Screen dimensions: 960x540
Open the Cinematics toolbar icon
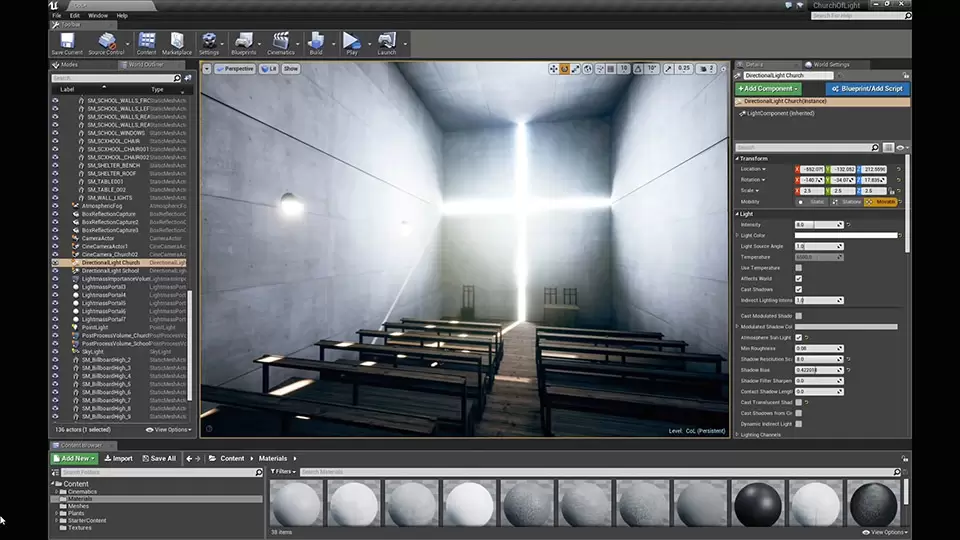(x=281, y=42)
